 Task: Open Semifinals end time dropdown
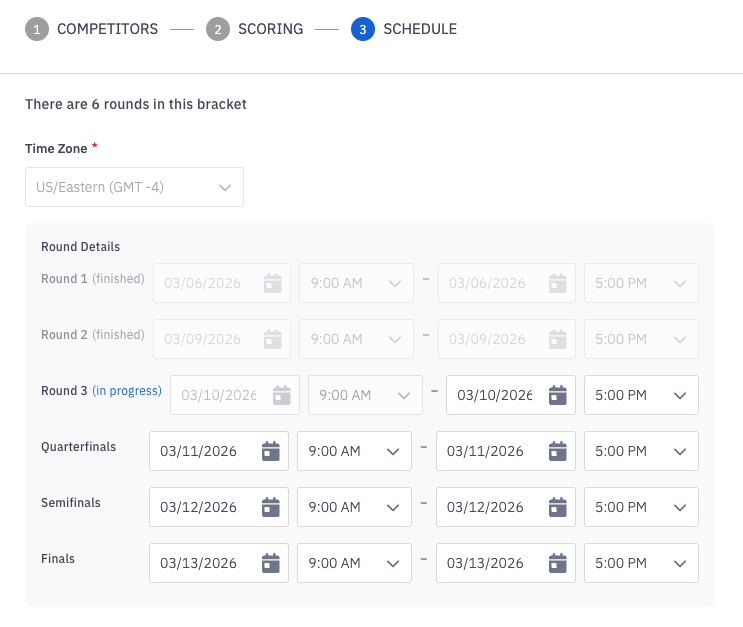pyautogui.click(x=641, y=507)
